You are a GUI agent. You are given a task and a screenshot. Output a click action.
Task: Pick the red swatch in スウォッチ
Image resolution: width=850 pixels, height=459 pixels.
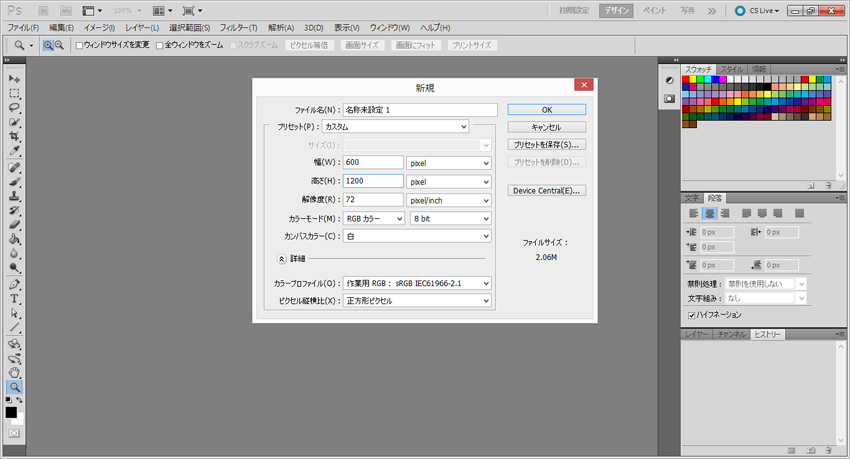(686, 80)
